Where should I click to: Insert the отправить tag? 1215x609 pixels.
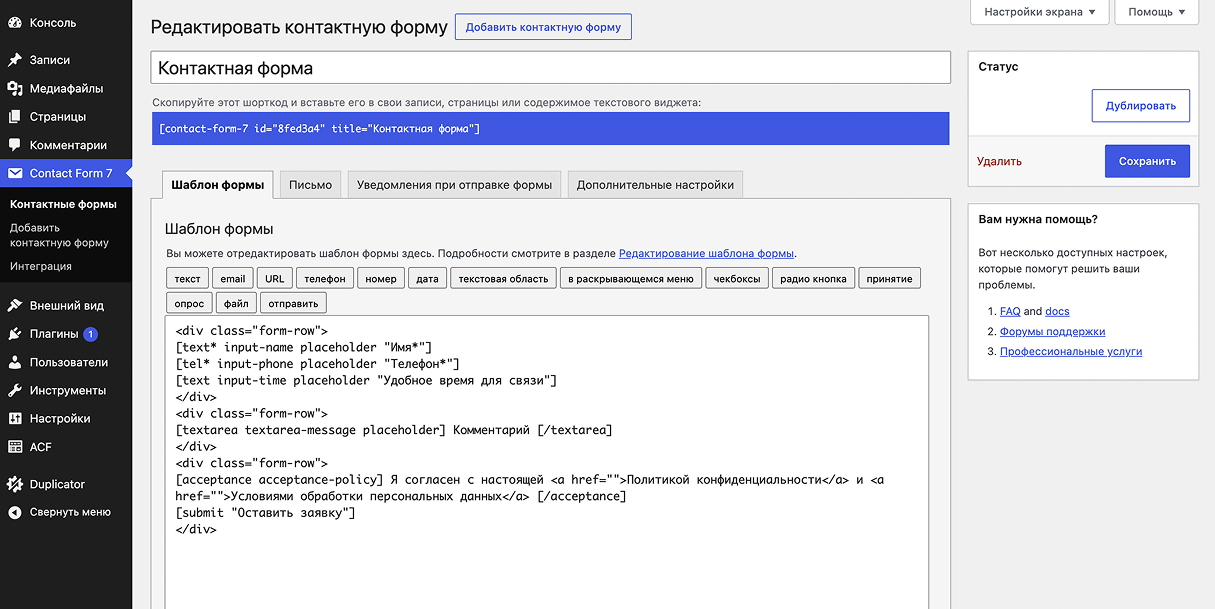tap(293, 302)
